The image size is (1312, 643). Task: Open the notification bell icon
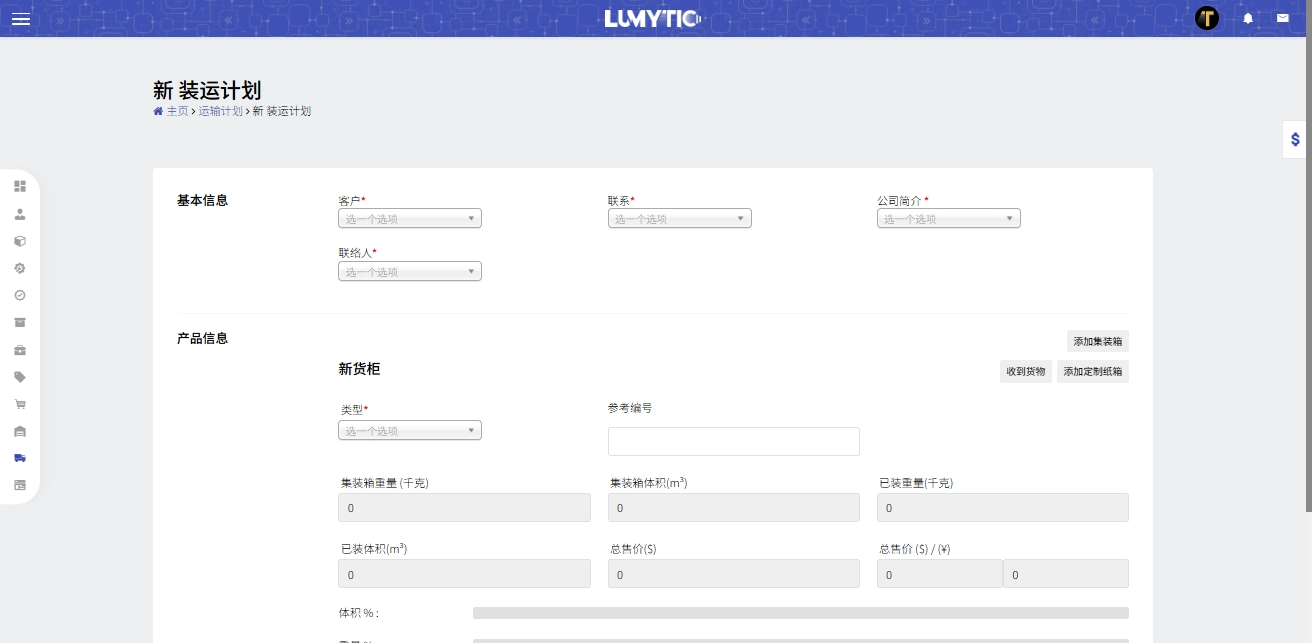point(1248,17)
